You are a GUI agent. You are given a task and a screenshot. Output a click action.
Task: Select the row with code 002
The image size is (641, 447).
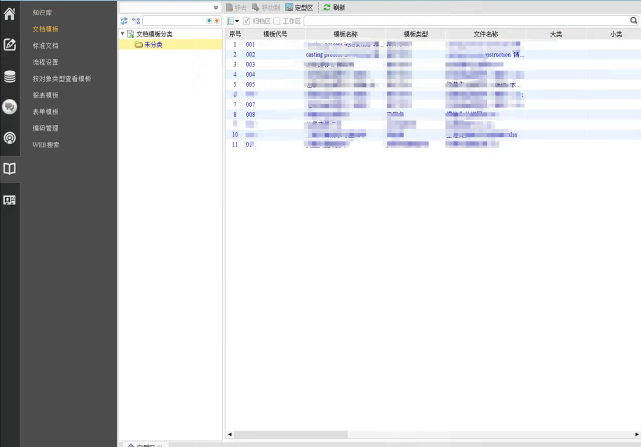[433, 54]
